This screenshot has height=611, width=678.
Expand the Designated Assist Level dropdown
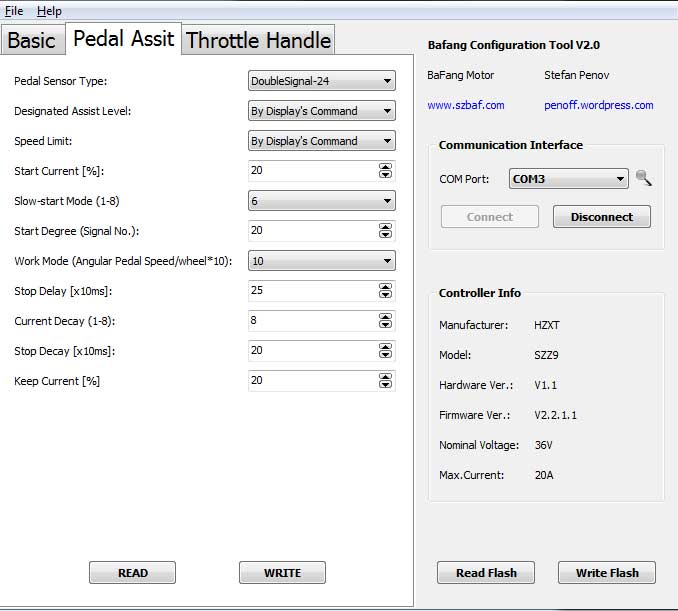pos(321,111)
